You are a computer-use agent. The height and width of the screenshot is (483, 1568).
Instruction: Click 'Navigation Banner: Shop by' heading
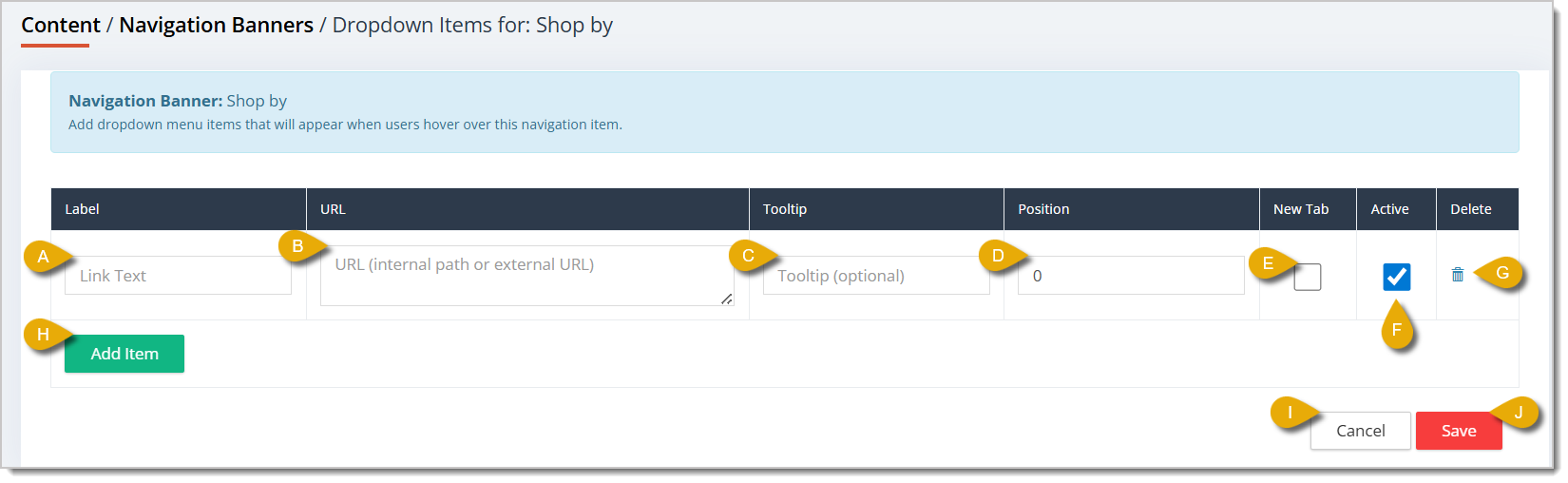point(178,101)
